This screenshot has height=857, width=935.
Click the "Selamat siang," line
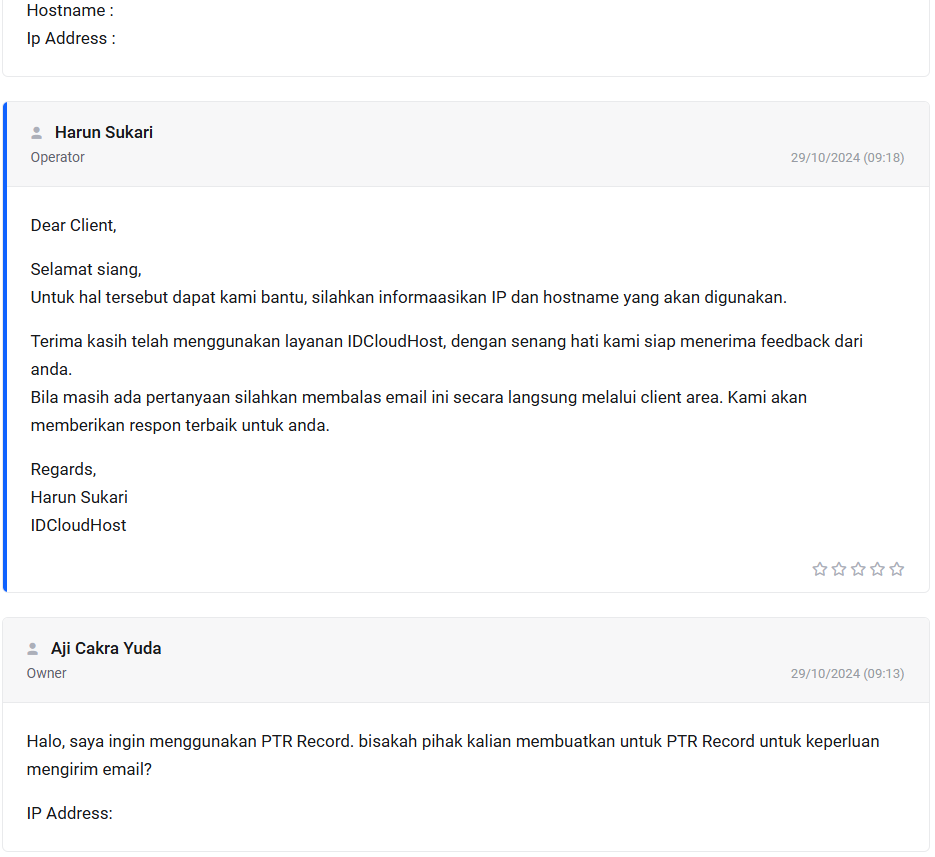pyautogui.click(x=86, y=270)
